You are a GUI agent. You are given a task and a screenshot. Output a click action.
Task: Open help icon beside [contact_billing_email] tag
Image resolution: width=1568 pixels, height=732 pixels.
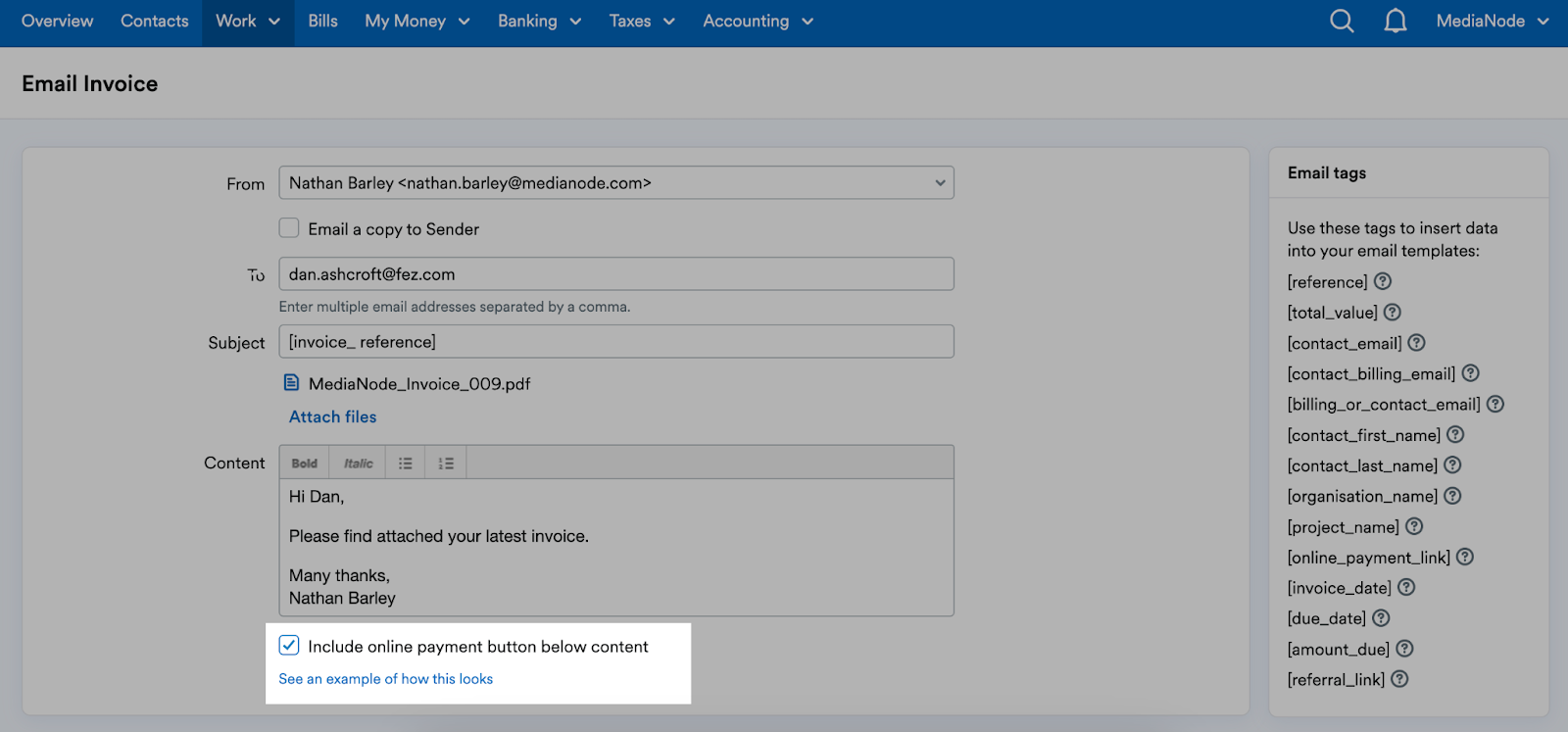tap(1471, 373)
